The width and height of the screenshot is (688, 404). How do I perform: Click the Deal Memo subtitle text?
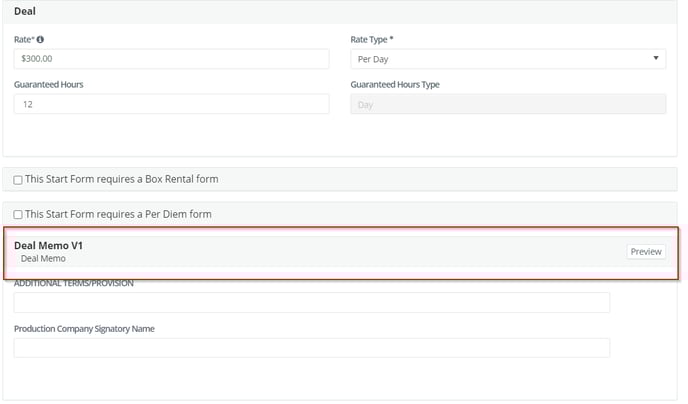click(x=43, y=259)
